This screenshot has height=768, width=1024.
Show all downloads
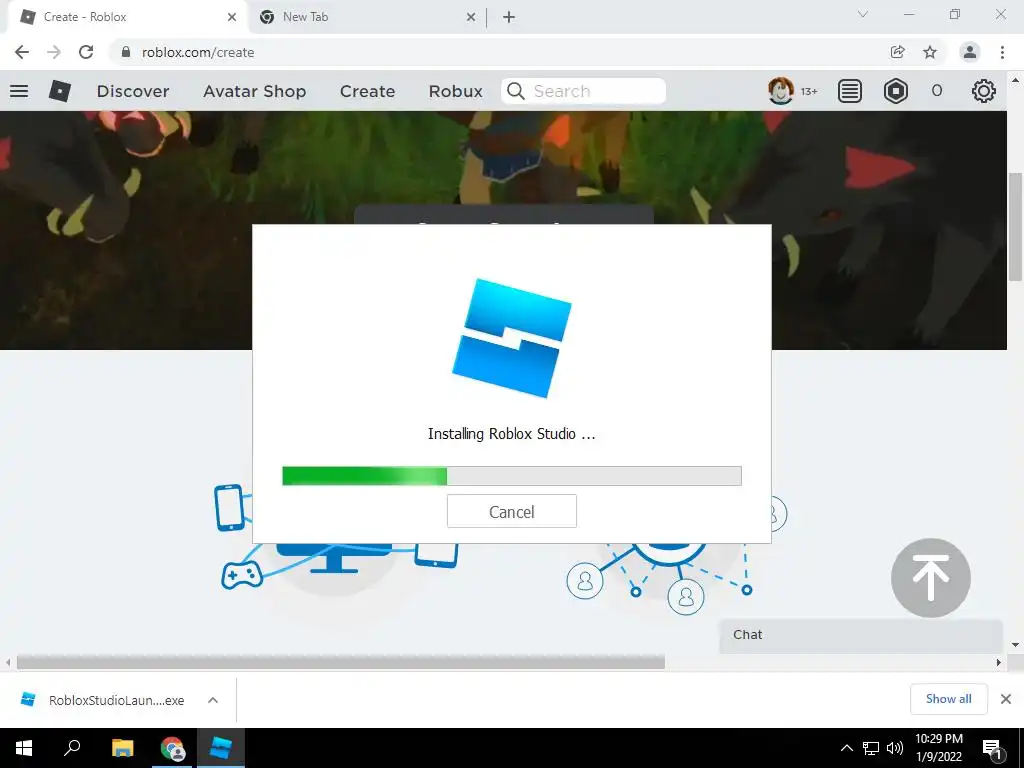click(948, 699)
